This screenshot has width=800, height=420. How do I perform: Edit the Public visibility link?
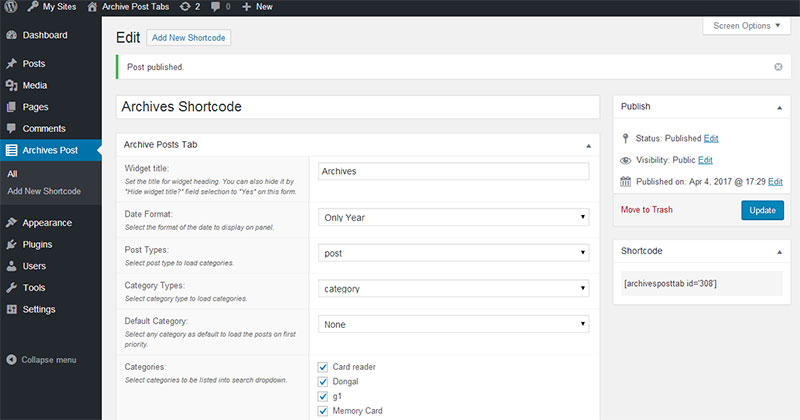[x=705, y=160]
